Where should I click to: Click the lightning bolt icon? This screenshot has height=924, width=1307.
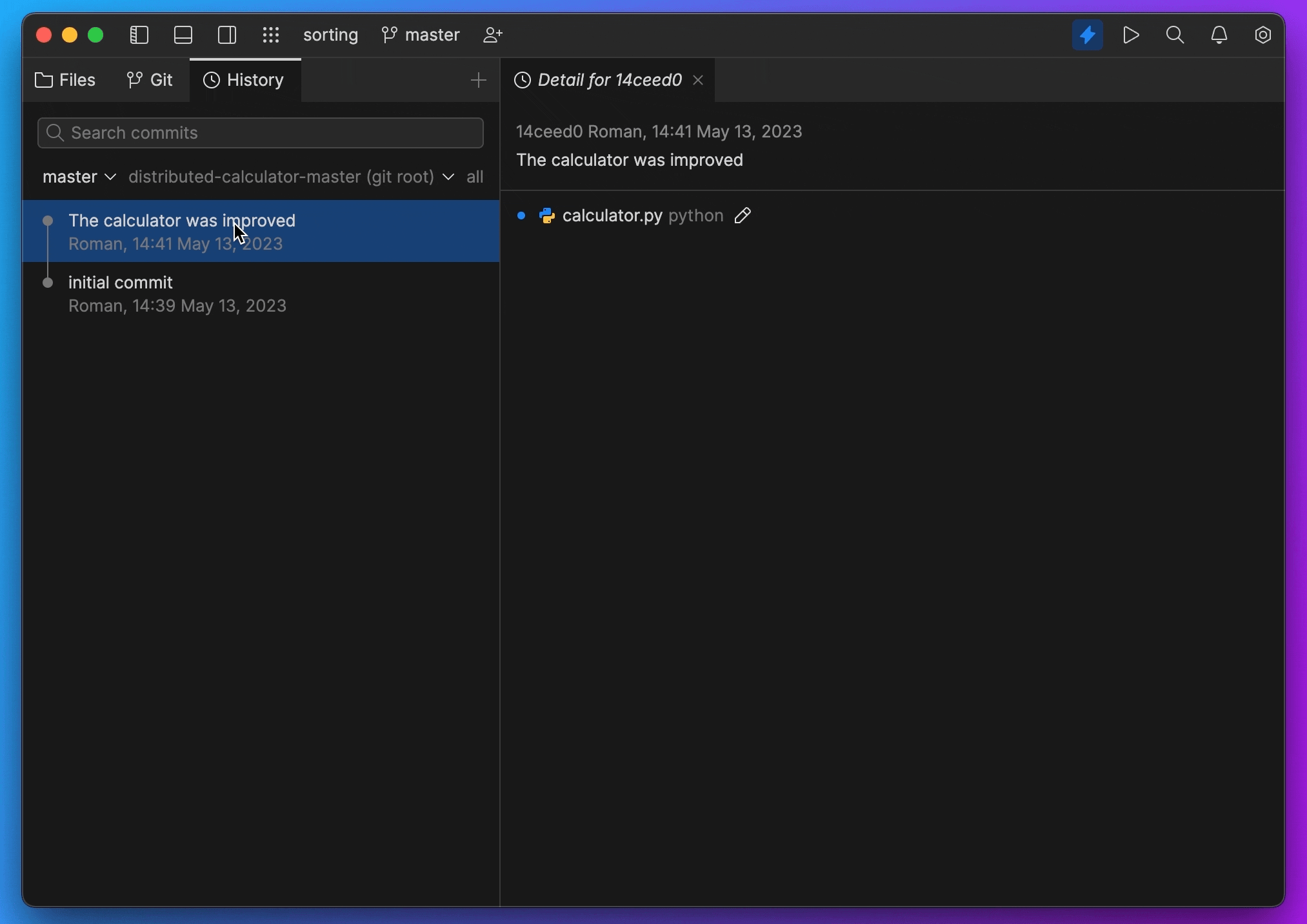point(1087,35)
